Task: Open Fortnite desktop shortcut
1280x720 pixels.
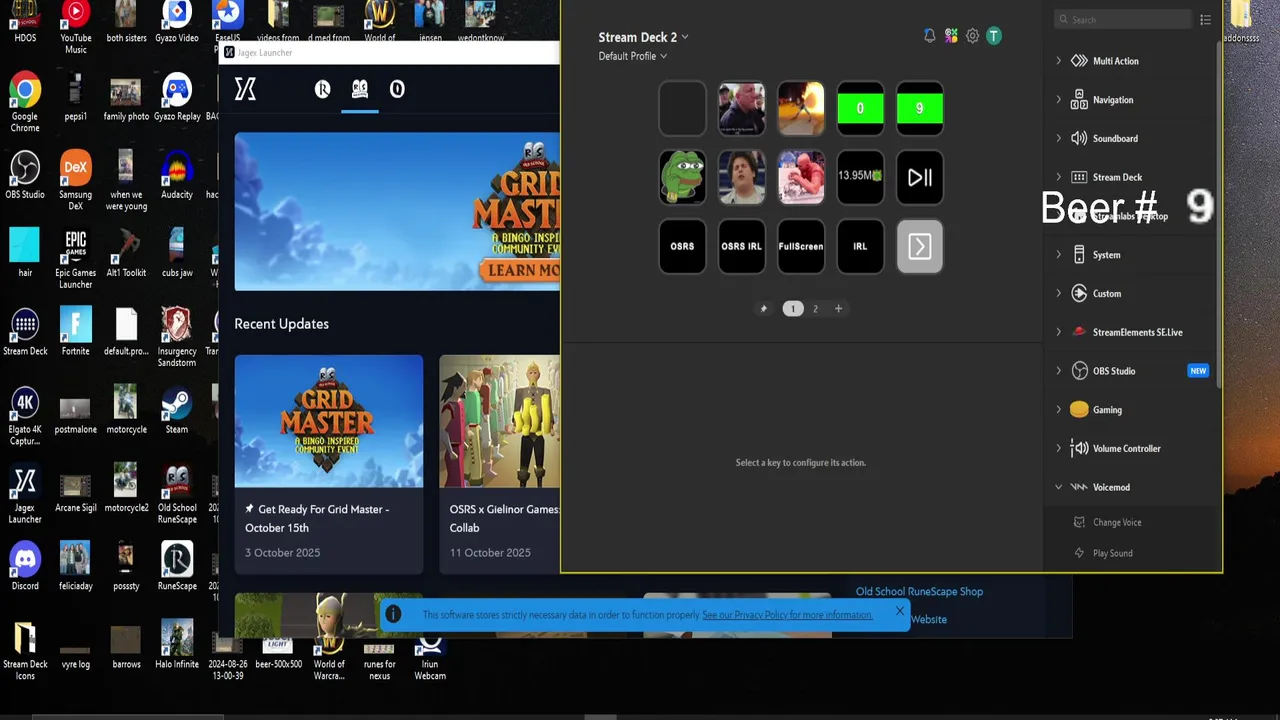Action: [75, 332]
